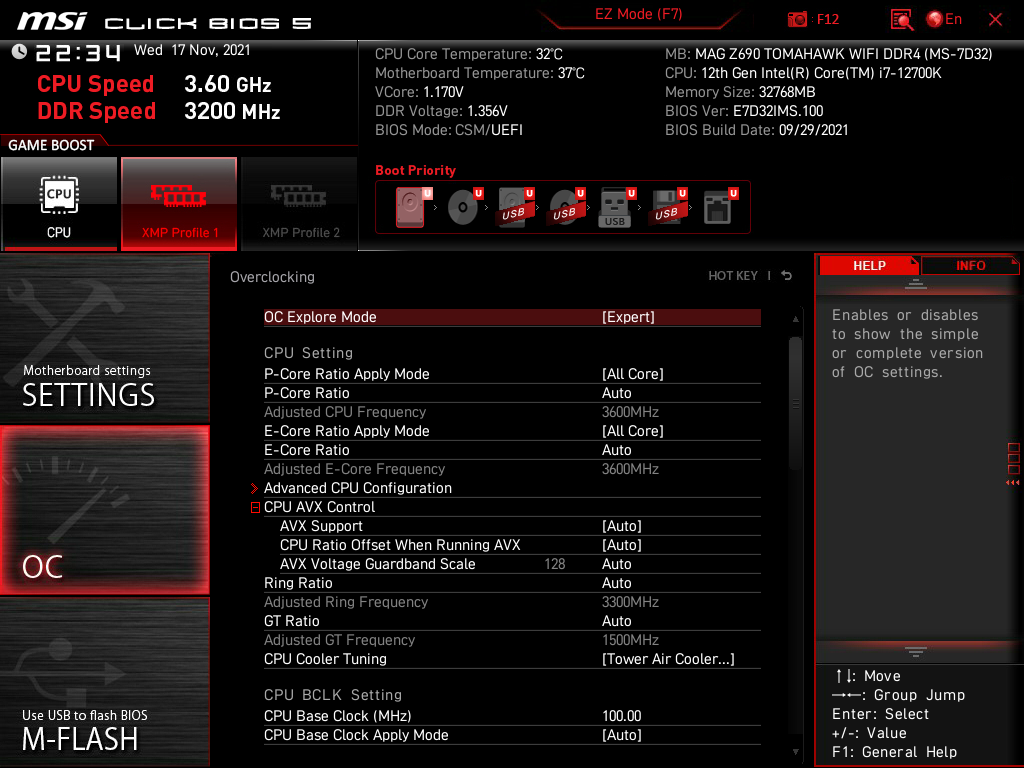Click the CPU Speed 3.60 GHz reading
This screenshot has width=1024, height=768.
coord(154,84)
